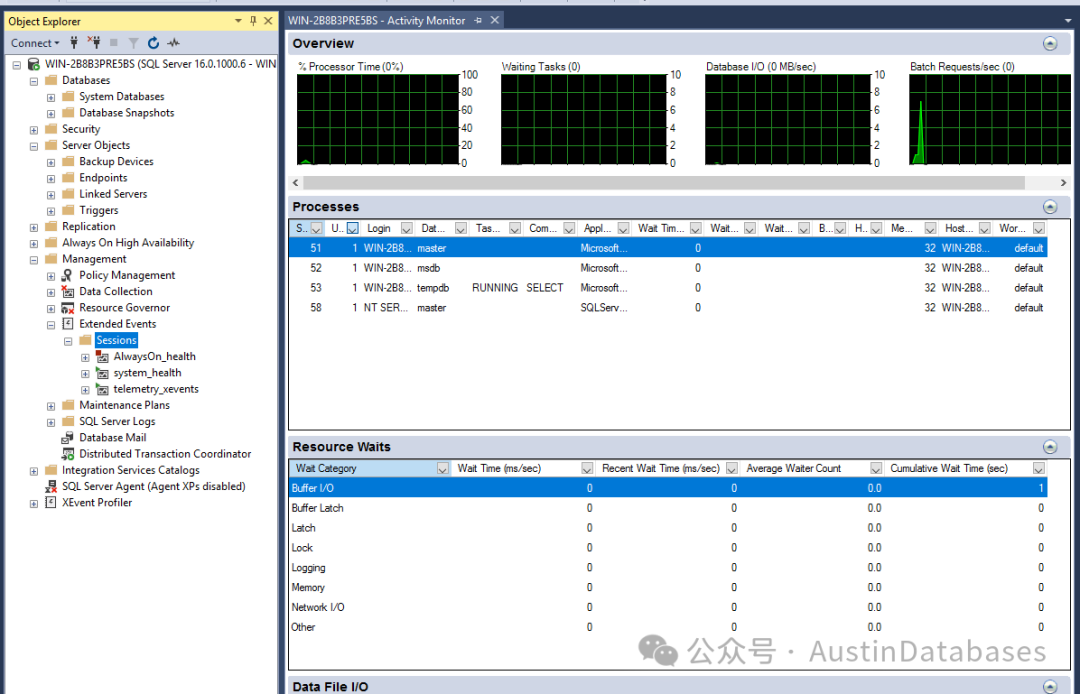Click the Stop square icon in Object Explorer toolbar

[114, 43]
